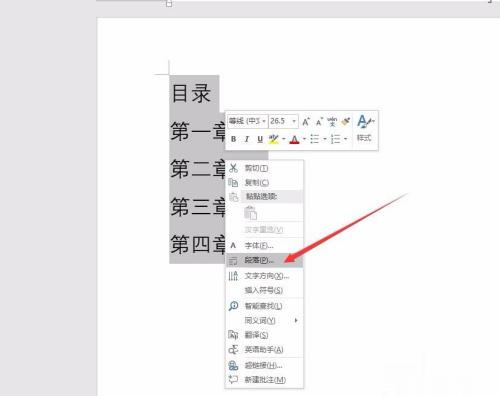Open the font color dropdown arrow

pos(304,139)
